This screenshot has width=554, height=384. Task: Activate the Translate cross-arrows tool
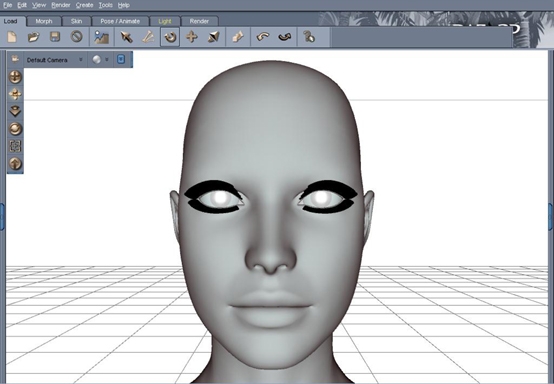pyautogui.click(x=192, y=37)
